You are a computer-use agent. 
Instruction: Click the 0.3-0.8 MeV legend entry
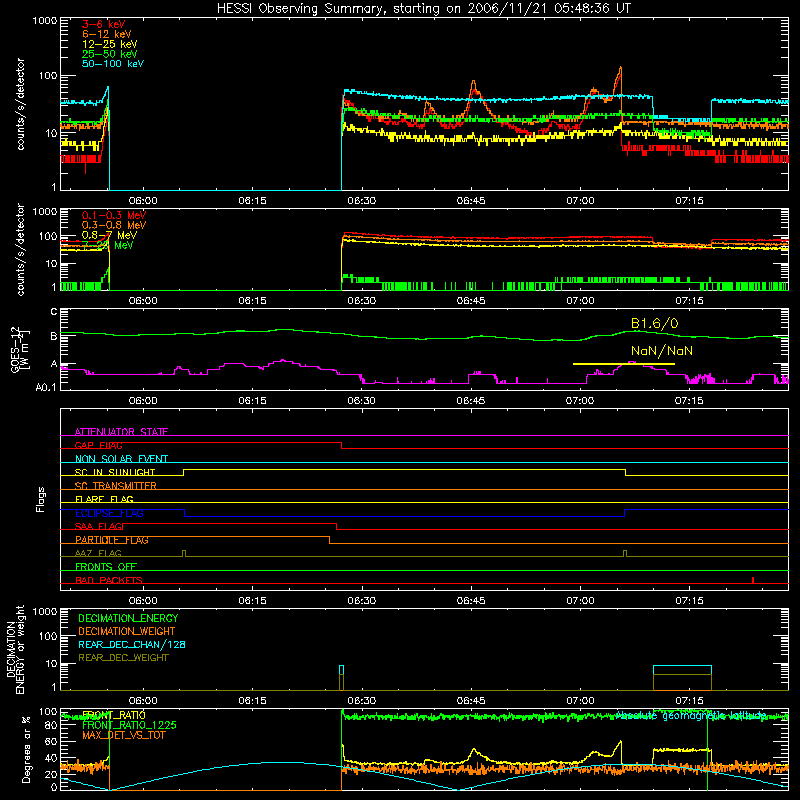114,225
